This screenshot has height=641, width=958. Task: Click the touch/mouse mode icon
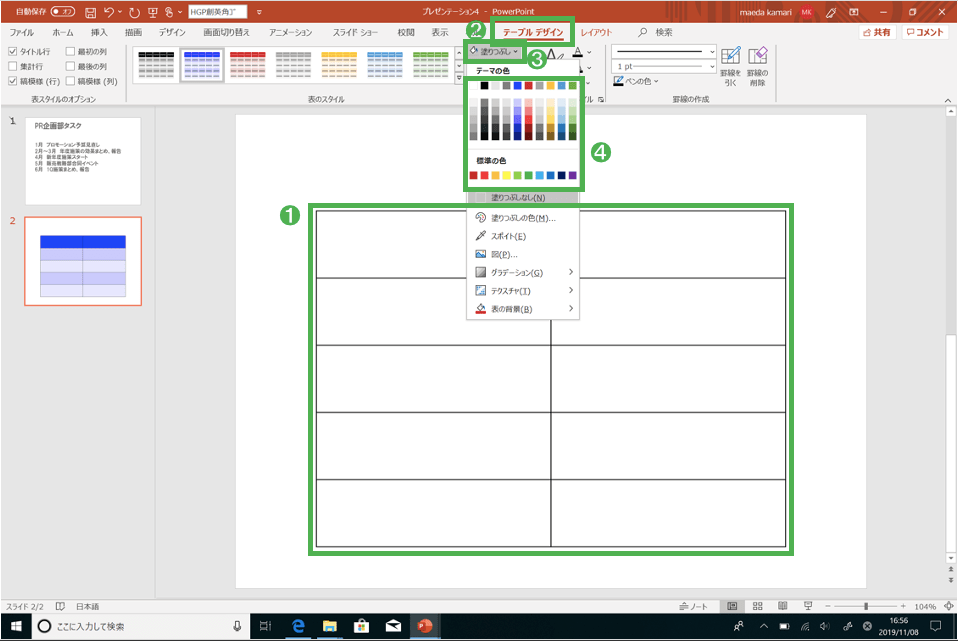[169, 12]
